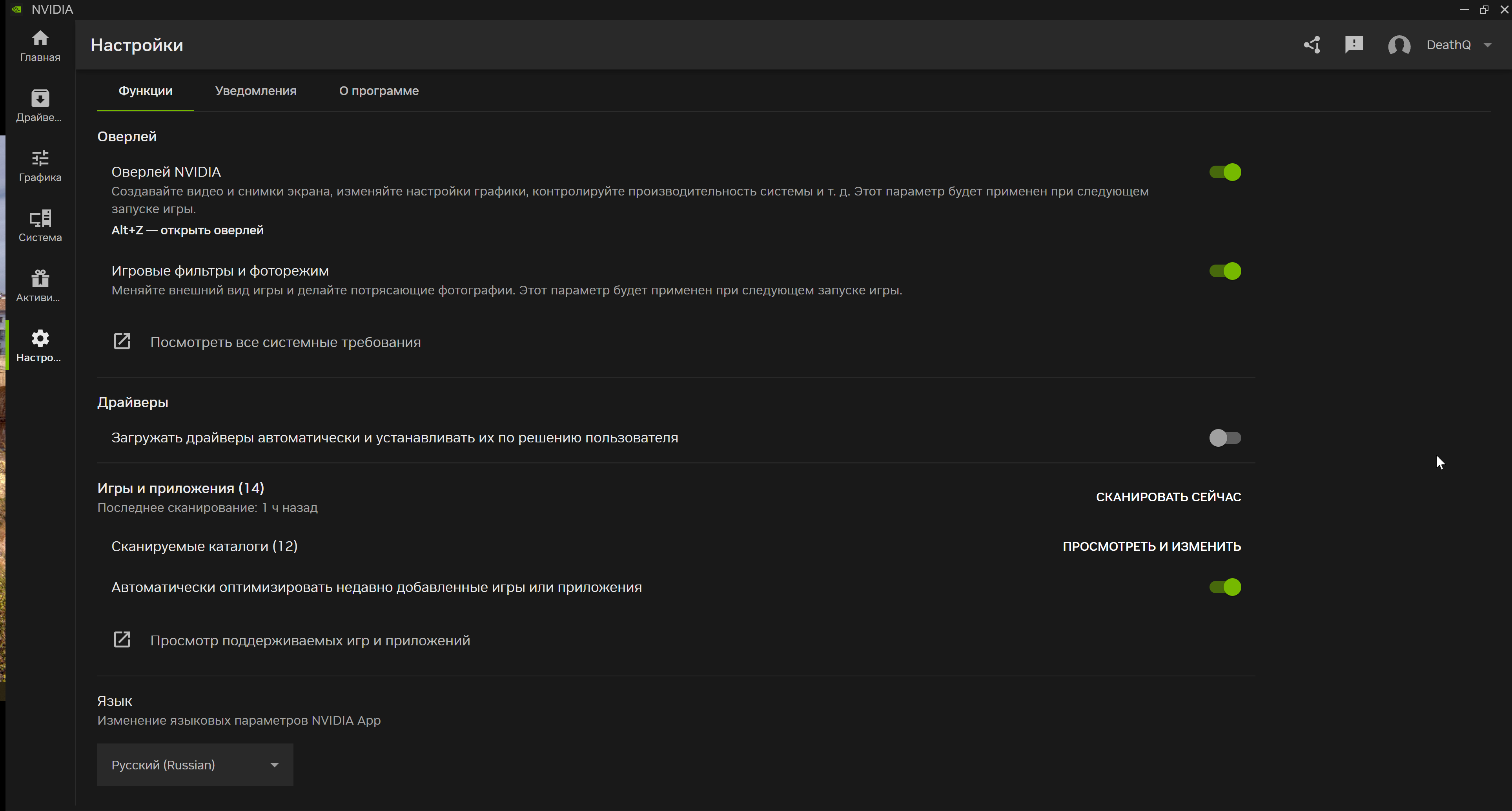This screenshot has height=811, width=1512.
Task: Switch to the О программе tab
Action: (379, 91)
